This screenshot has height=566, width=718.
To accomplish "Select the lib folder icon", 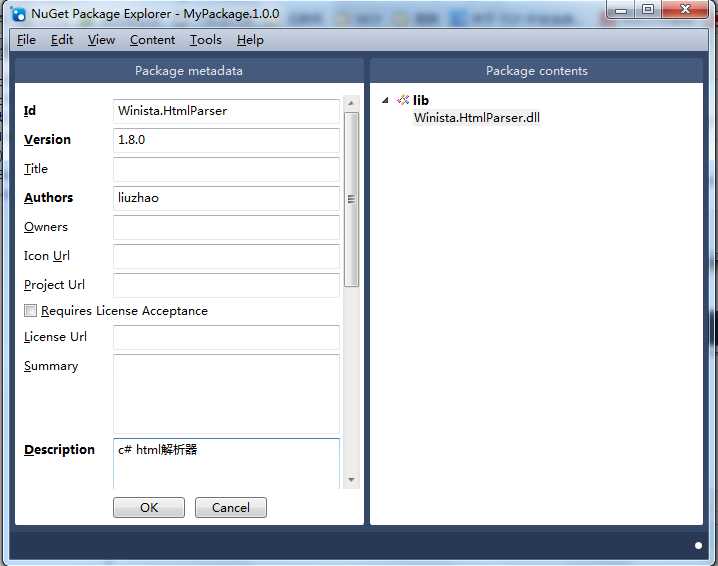I will 403,100.
